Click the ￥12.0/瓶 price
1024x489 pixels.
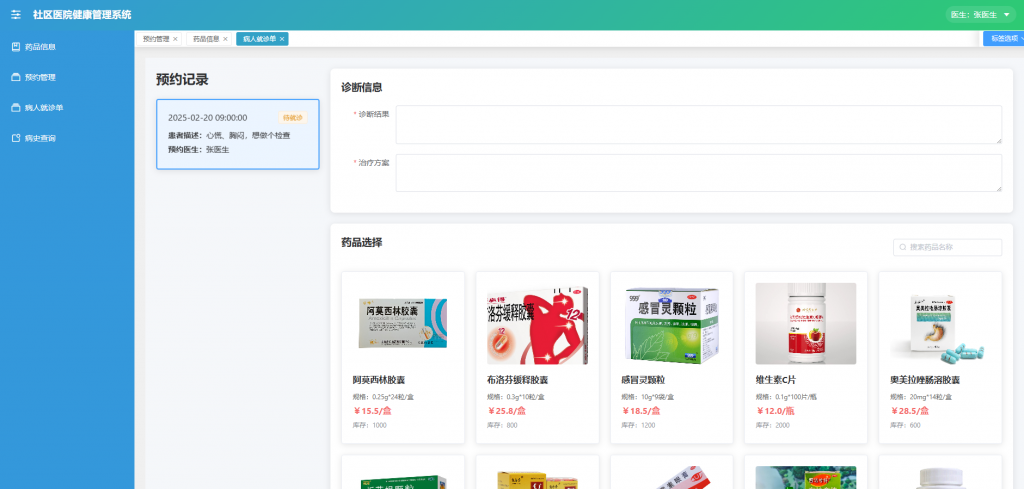click(x=775, y=411)
